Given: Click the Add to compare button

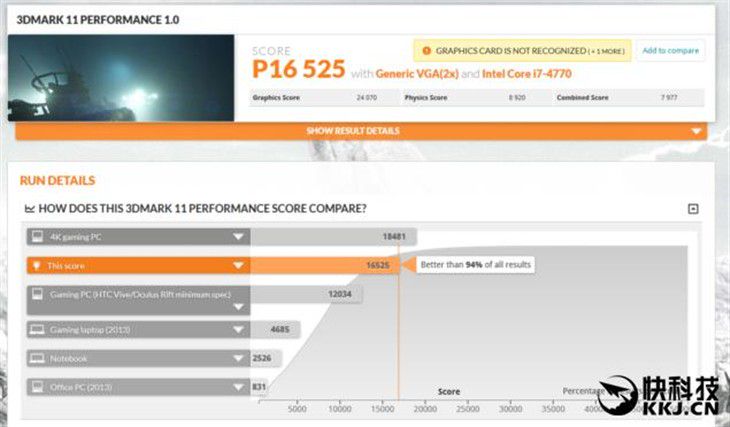Looking at the screenshot, I should point(670,50).
